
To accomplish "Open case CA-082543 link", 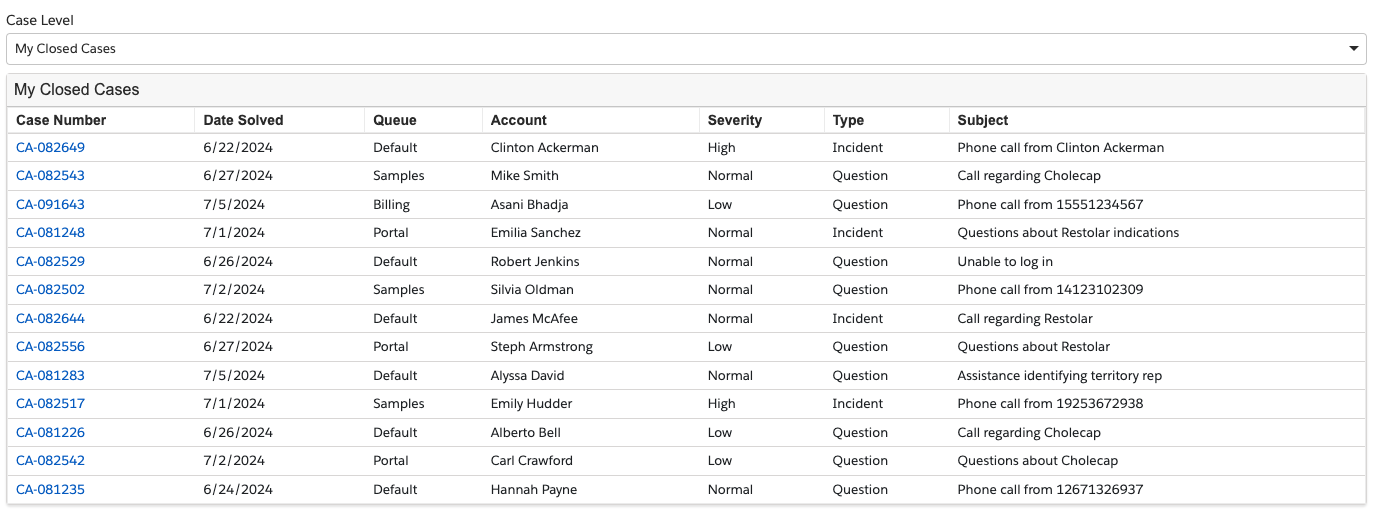I will [50, 175].
